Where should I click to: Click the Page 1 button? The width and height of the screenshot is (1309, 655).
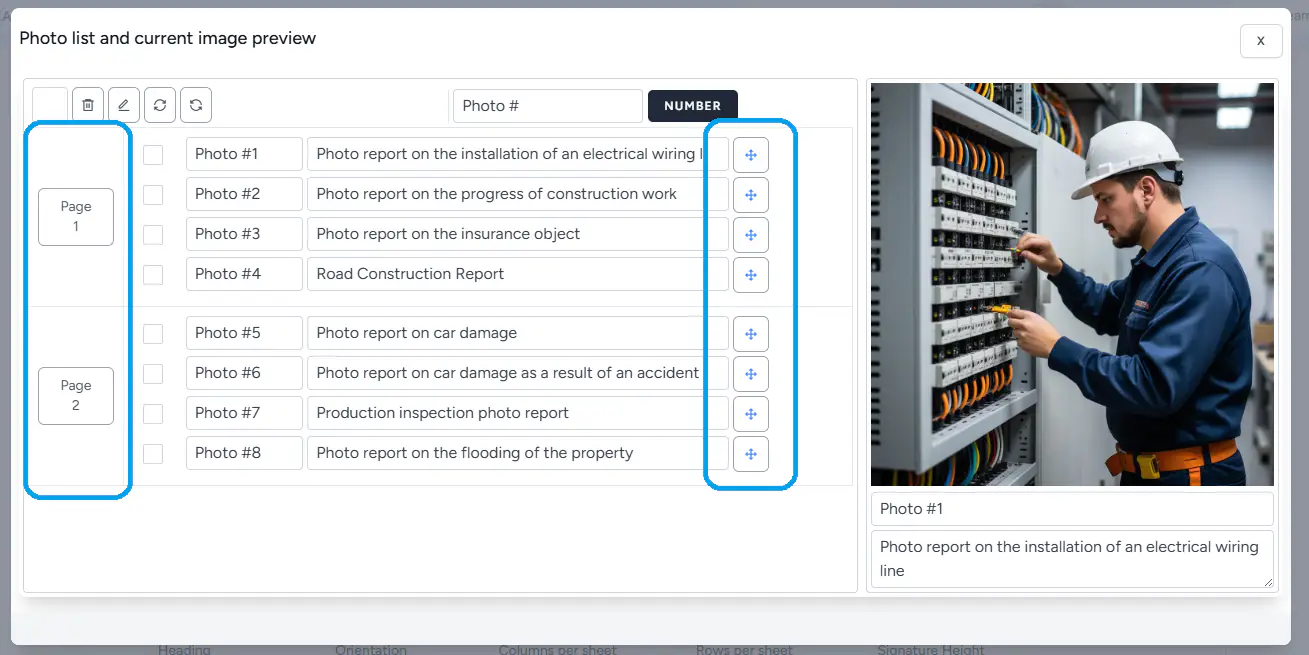pyautogui.click(x=76, y=217)
